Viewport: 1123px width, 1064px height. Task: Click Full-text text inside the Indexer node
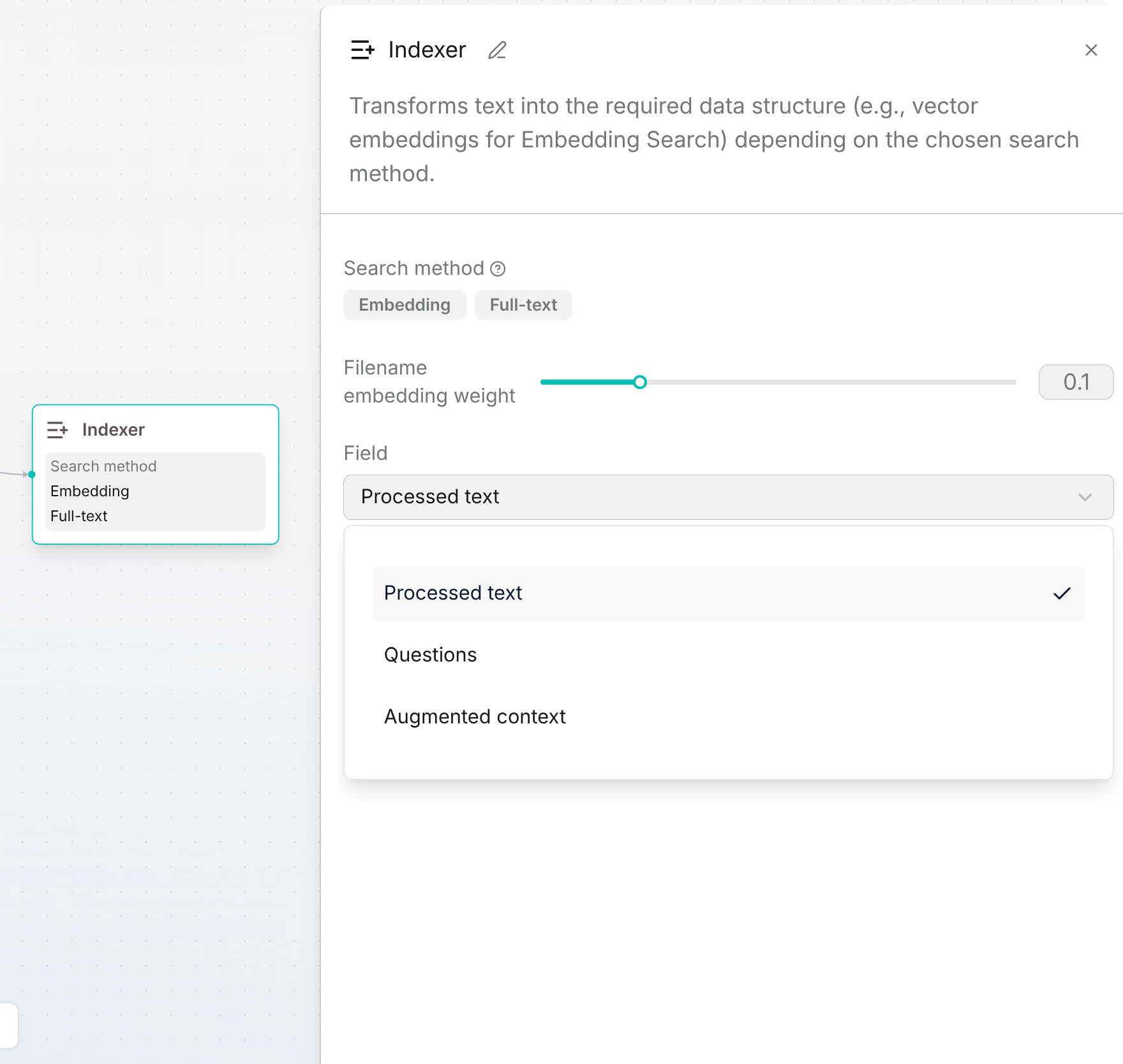tap(79, 516)
